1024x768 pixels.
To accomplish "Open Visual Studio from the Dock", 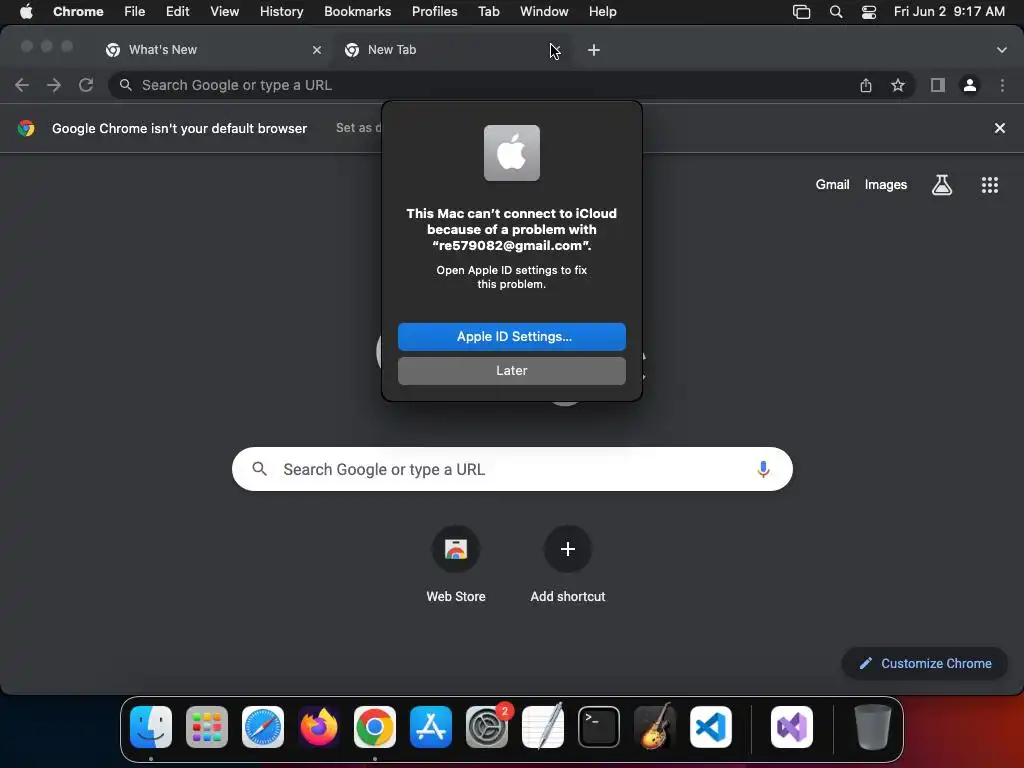I will [x=792, y=727].
